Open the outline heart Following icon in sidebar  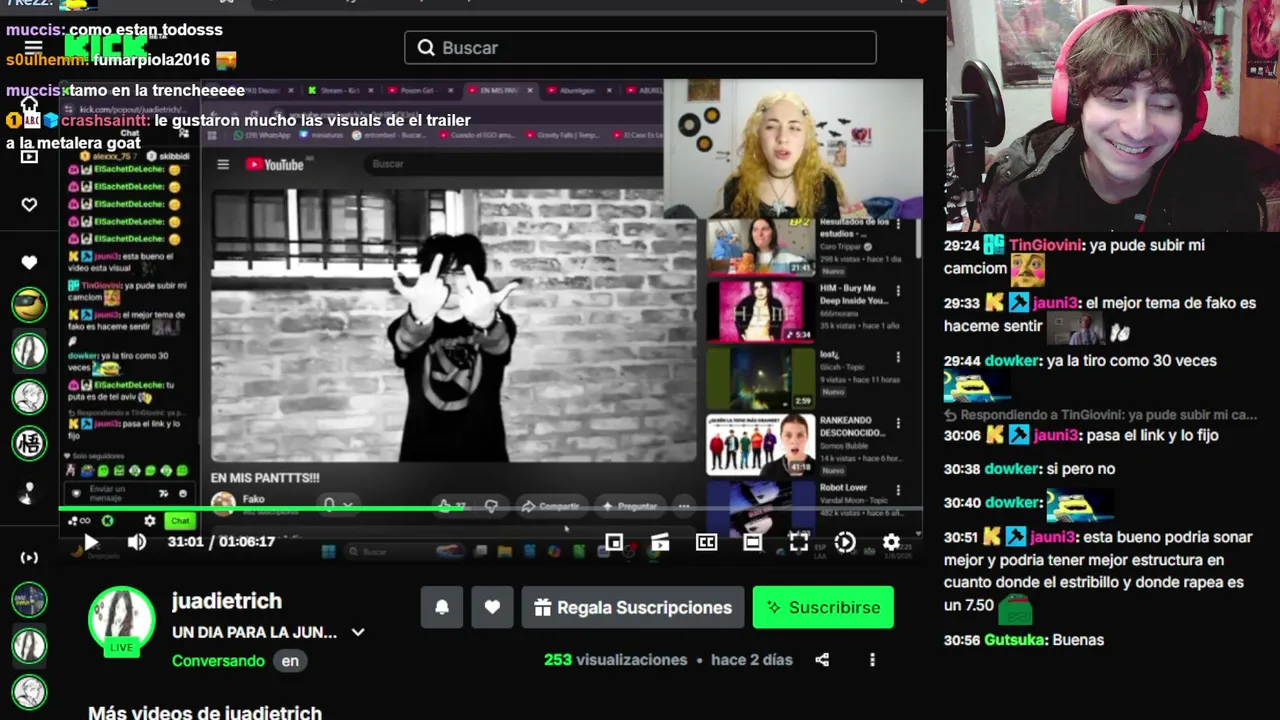[x=29, y=205]
